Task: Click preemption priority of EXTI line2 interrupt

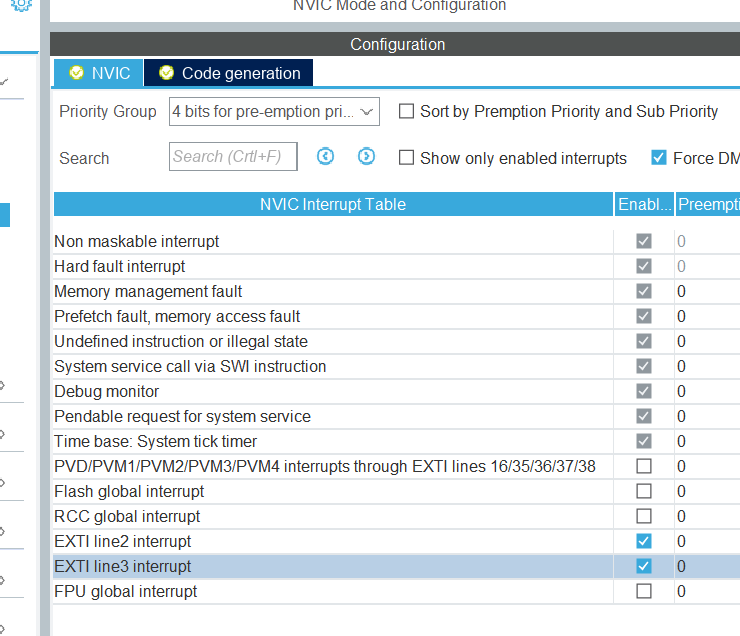Action: click(x=707, y=542)
